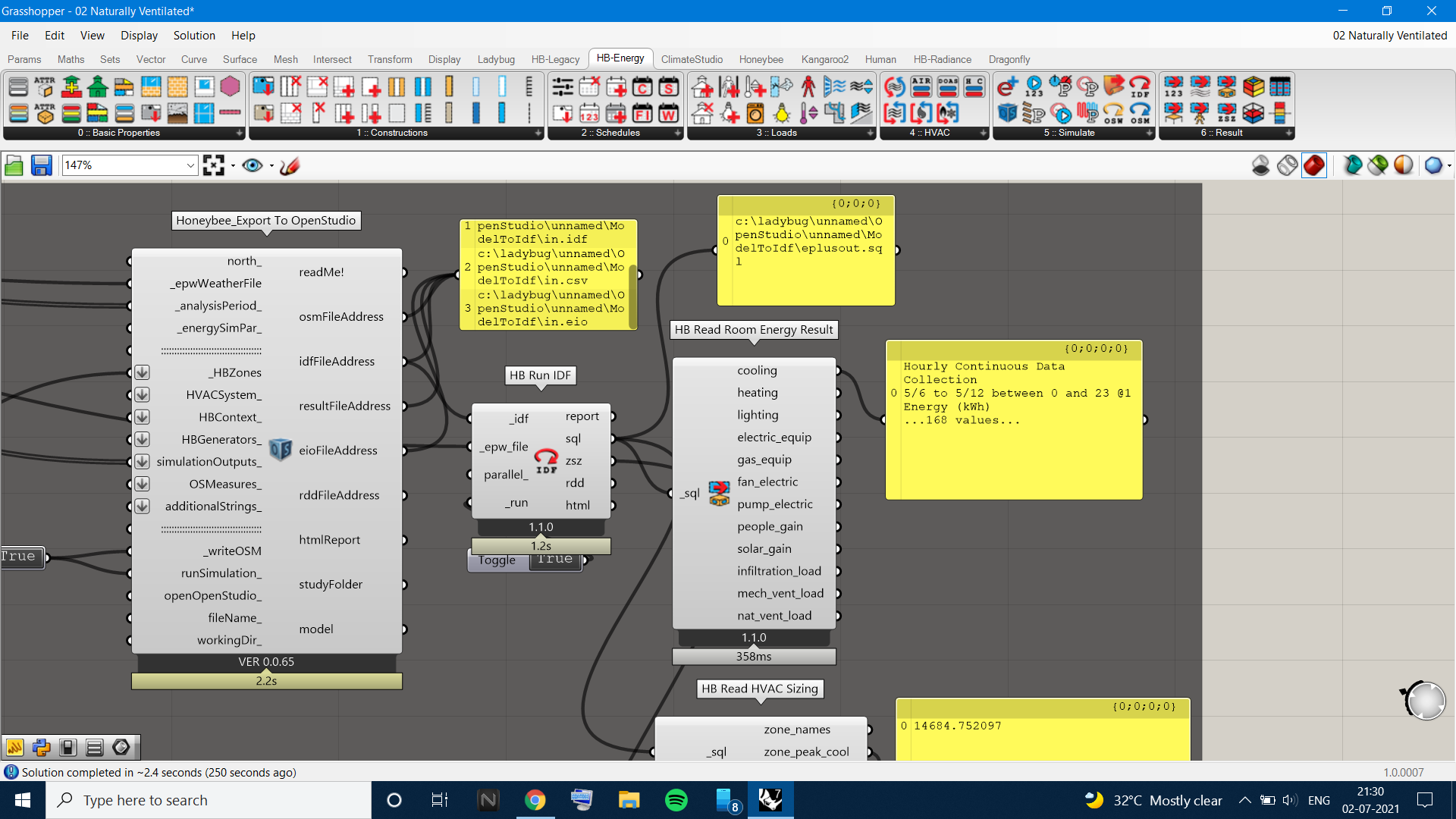Click the canvas compass navigation widget

tap(1425, 700)
